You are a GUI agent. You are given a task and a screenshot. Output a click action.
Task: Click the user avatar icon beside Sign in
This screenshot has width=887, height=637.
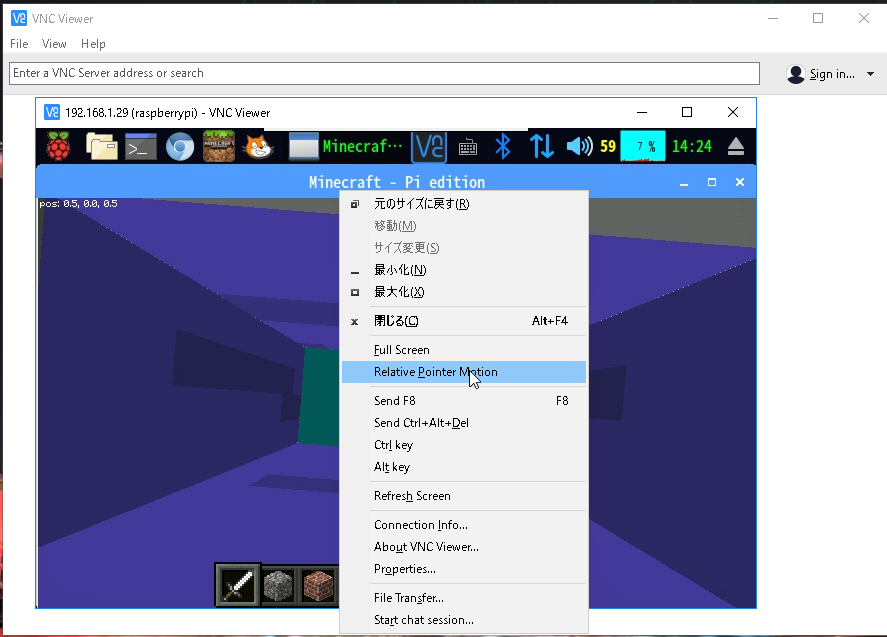pos(795,74)
